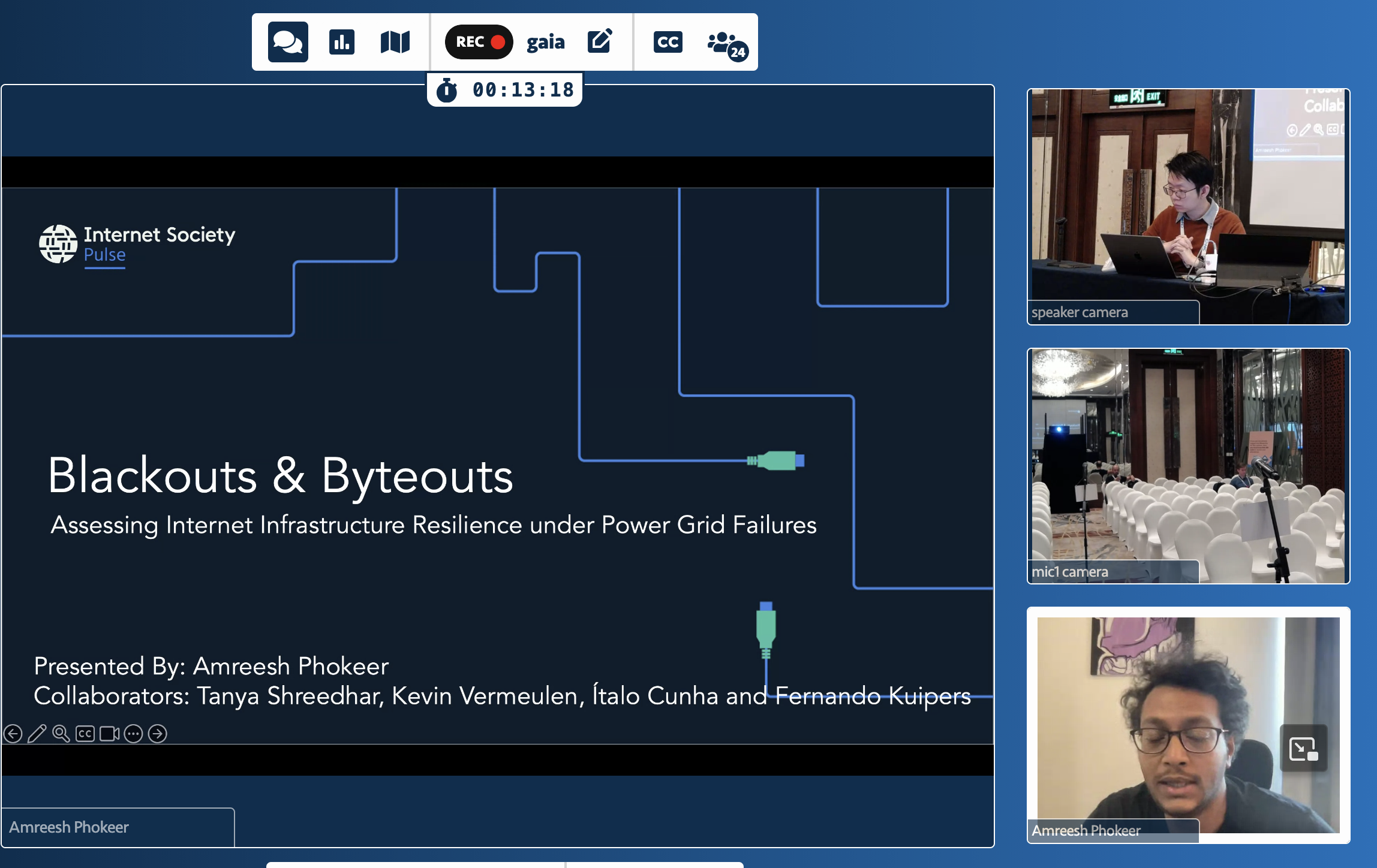Click the speaker camera label
The width and height of the screenshot is (1377, 868).
pos(1080,312)
